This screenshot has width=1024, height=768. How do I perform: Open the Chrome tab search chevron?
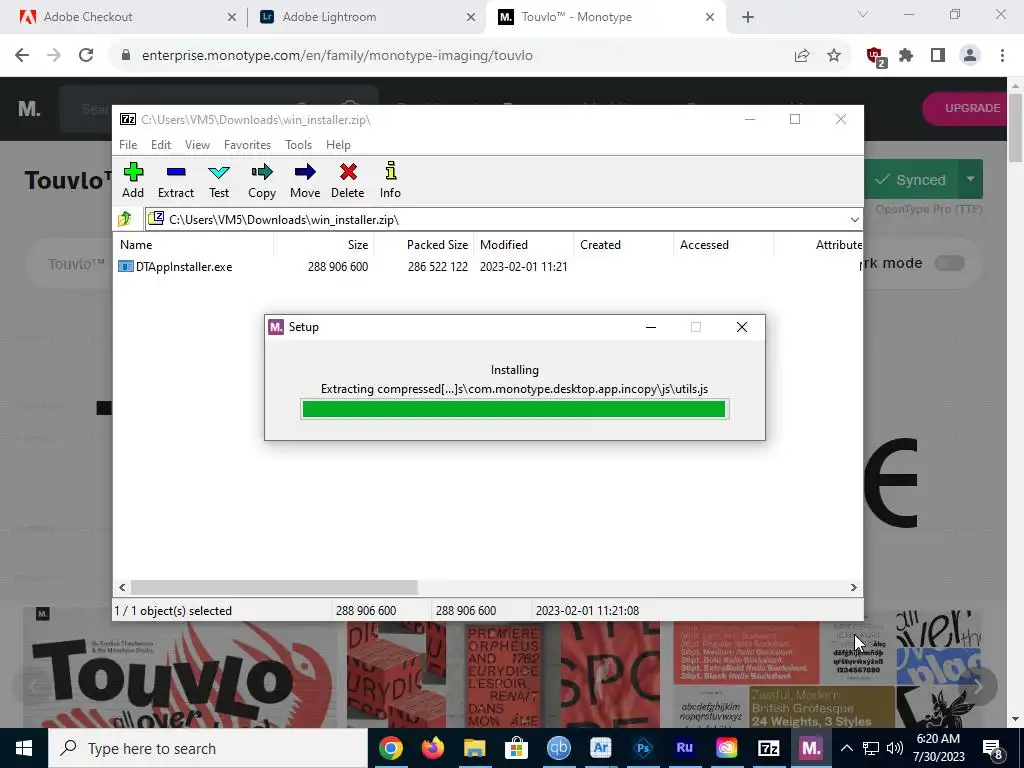[x=863, y=15]
